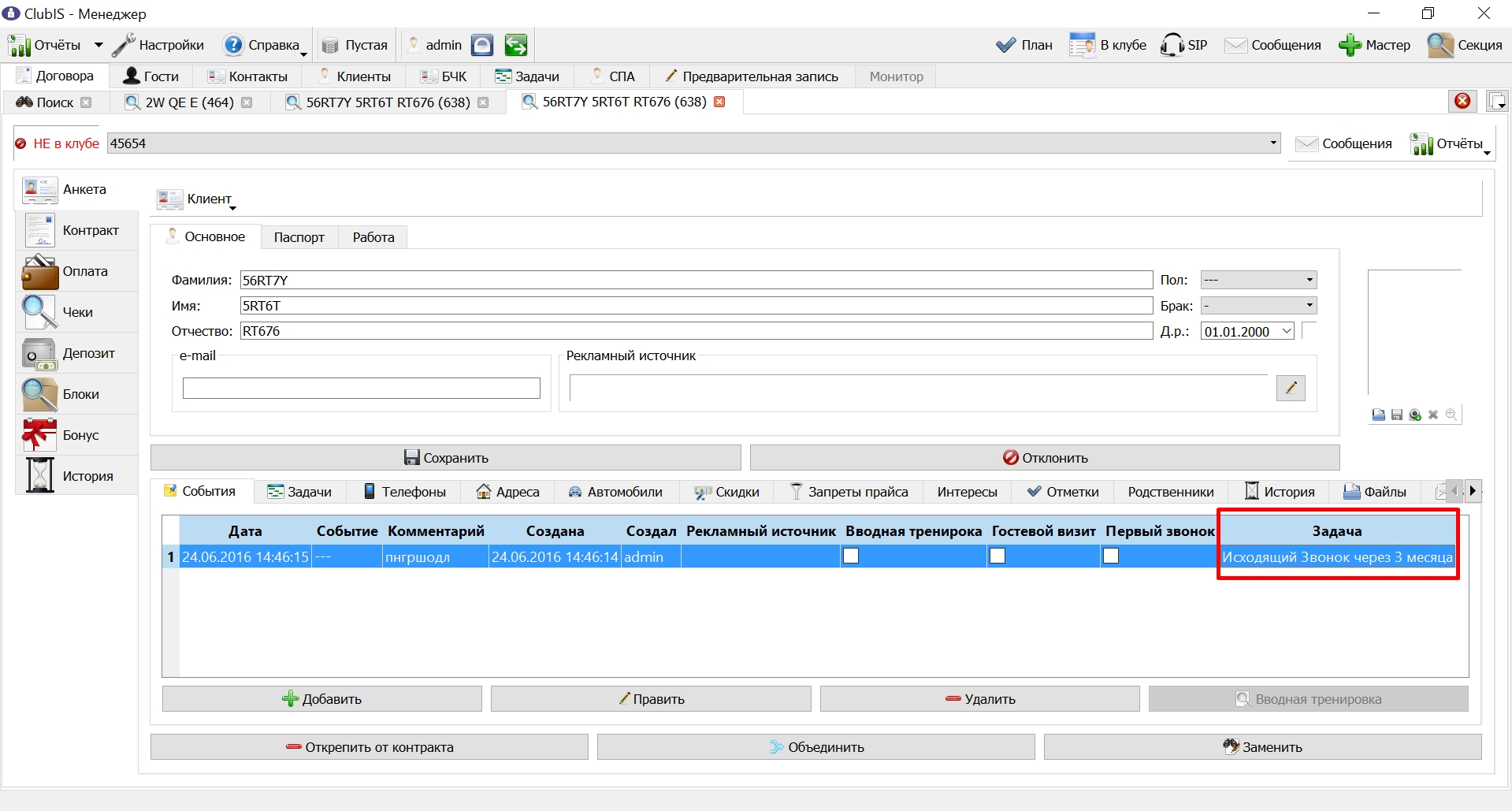
Task: Click the green exit icon in toolbar
Action: point(516,45)
